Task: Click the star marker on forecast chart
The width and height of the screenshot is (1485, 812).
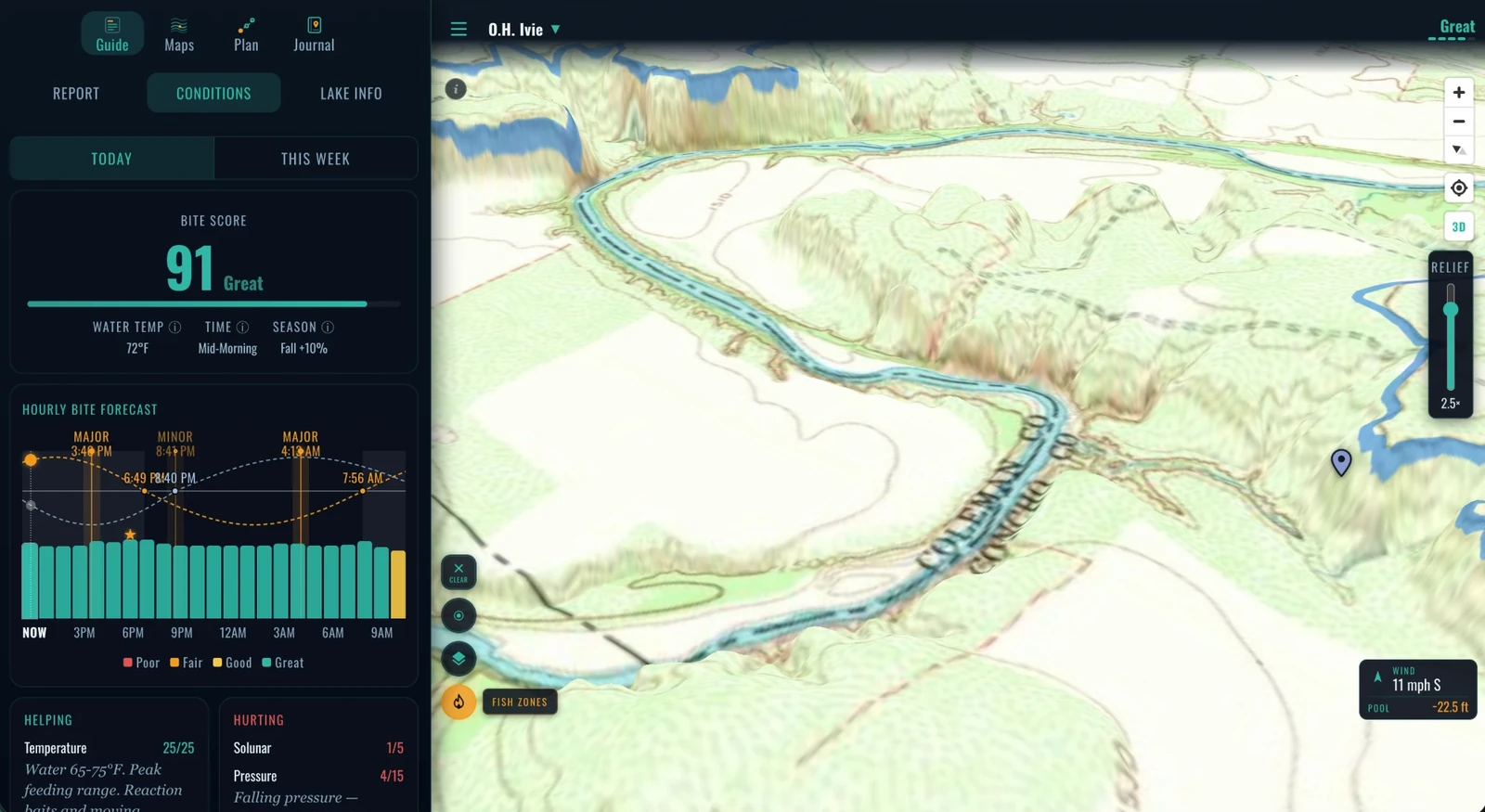Action: click(x=130, y=535)
